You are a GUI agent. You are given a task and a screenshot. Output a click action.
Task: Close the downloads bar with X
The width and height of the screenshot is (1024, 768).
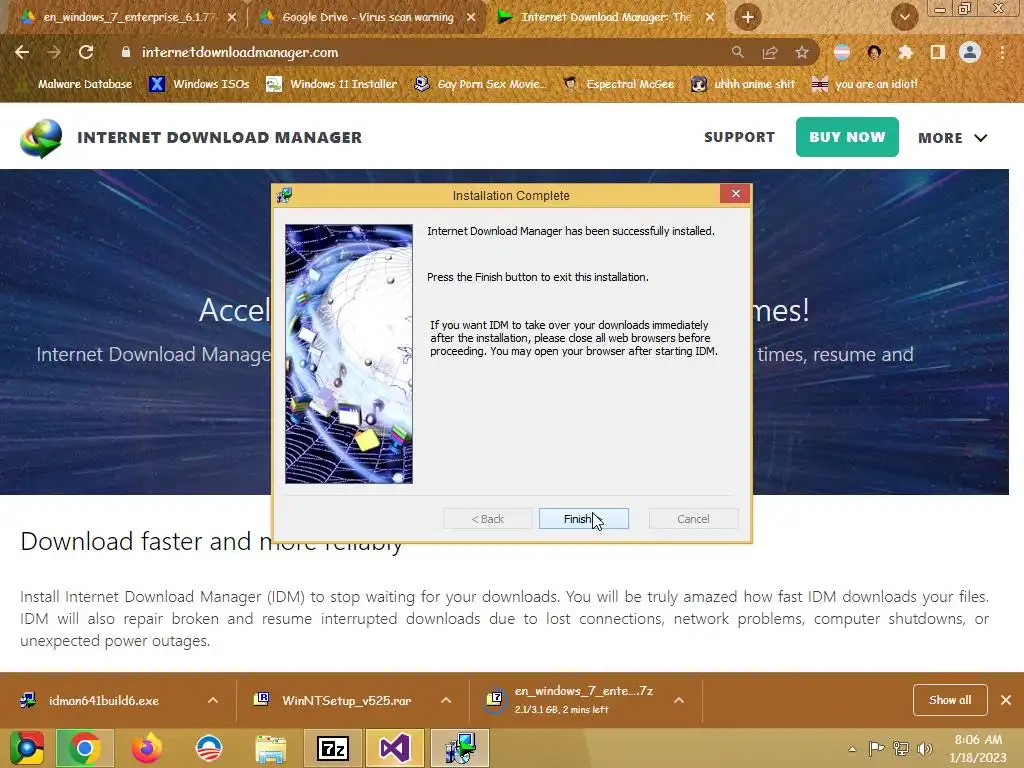pos(1006,700)
